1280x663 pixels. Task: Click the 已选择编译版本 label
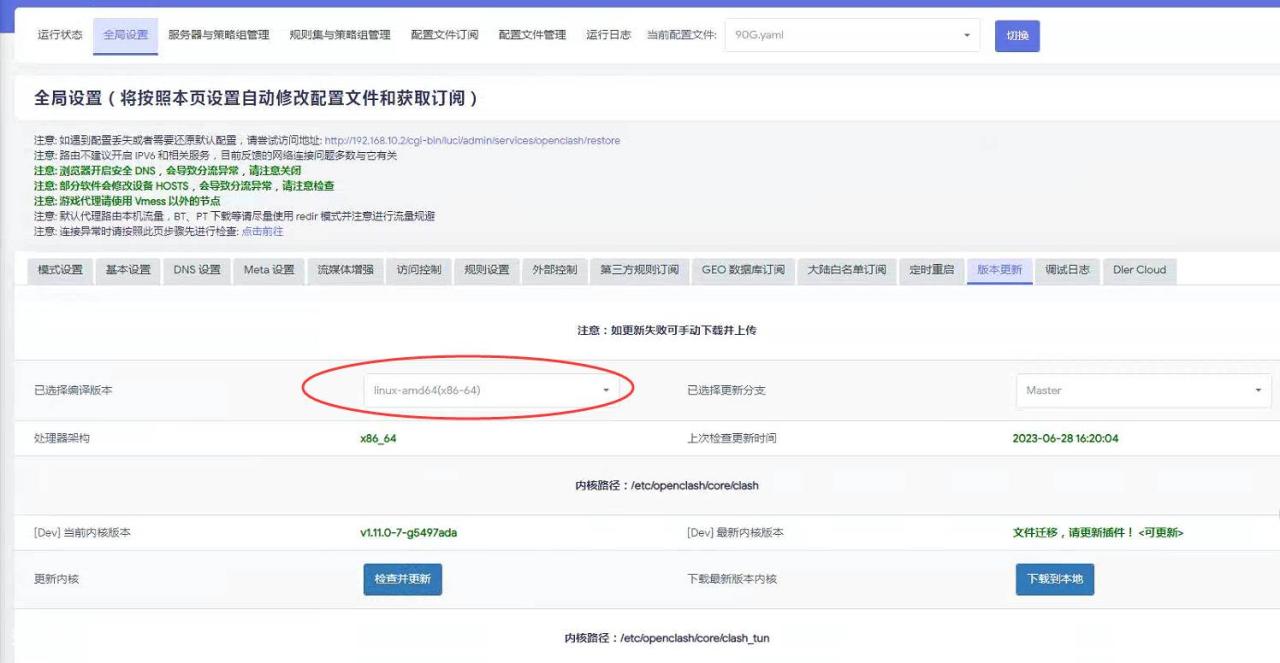point(73,390)
